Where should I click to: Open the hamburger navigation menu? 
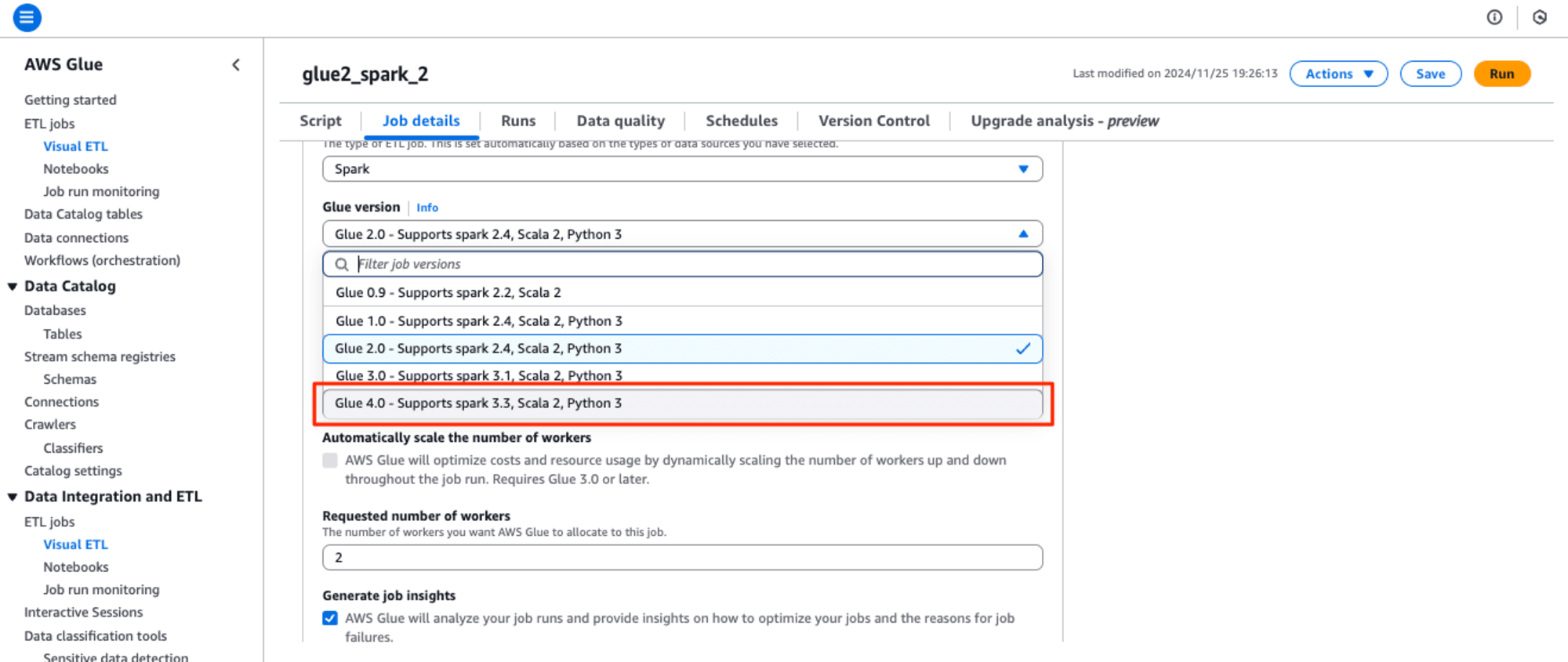tap(27, 17)
